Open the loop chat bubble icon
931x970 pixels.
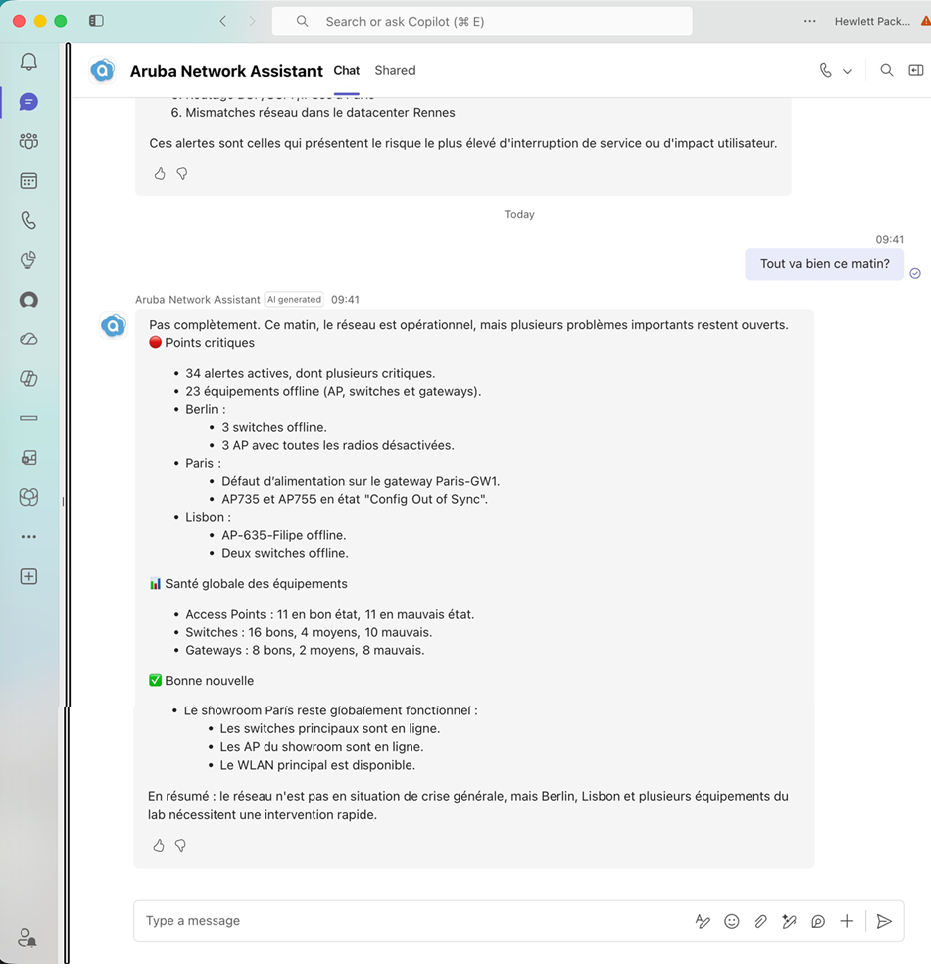[818, 921]
